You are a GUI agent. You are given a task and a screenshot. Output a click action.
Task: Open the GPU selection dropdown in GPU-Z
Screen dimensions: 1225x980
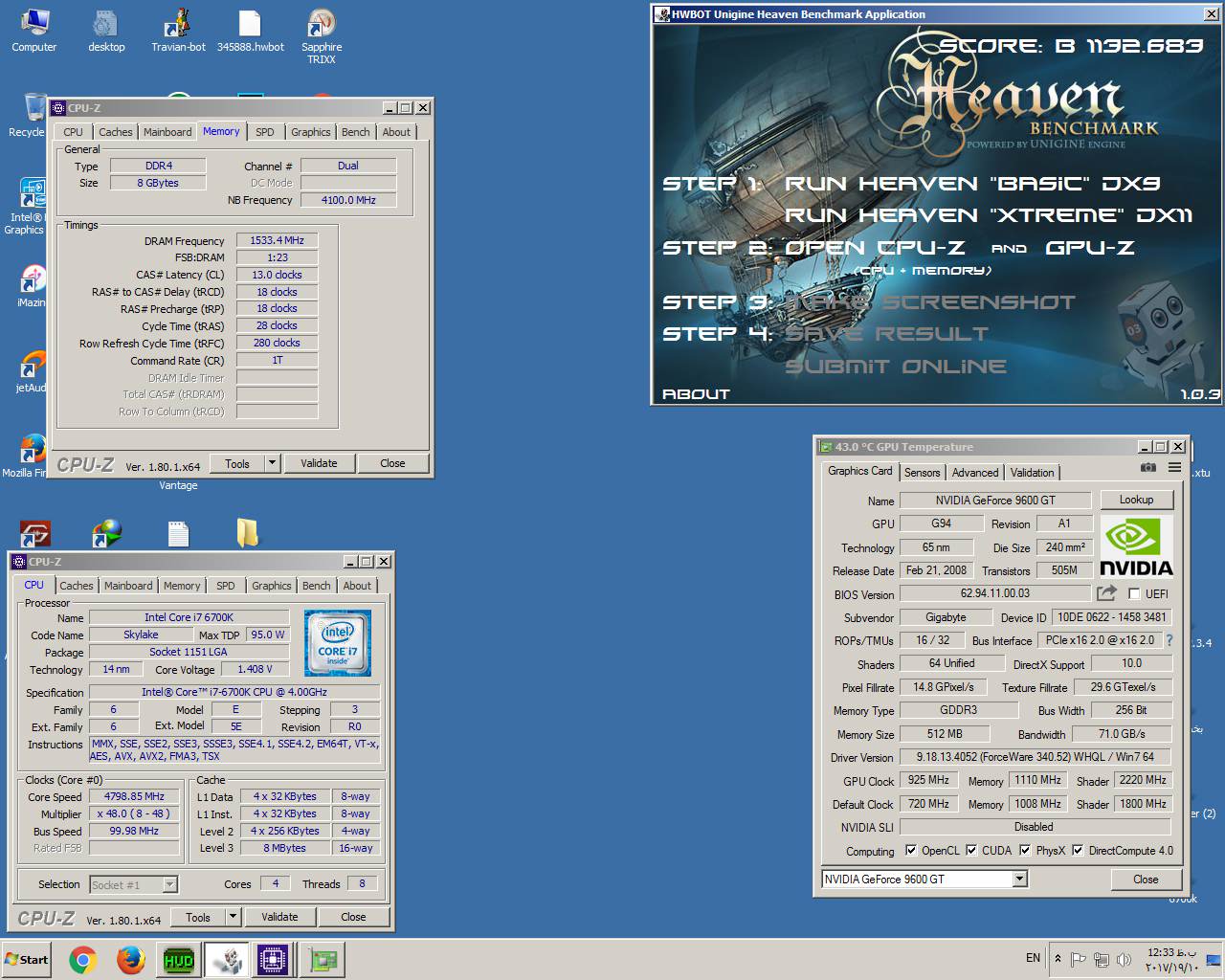click(x=1019, y=879)
